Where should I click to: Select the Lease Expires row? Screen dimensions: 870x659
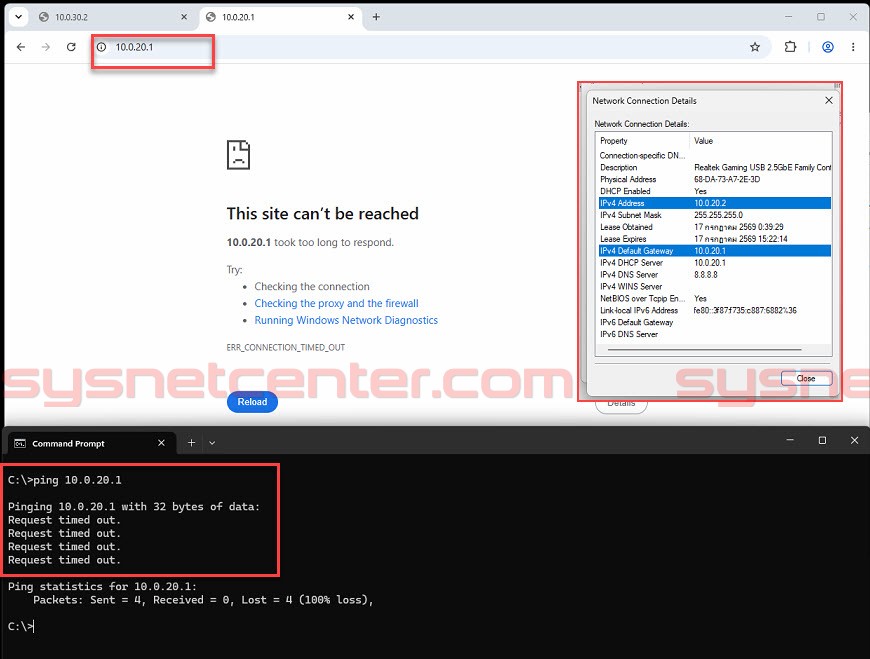coord(715,239)
